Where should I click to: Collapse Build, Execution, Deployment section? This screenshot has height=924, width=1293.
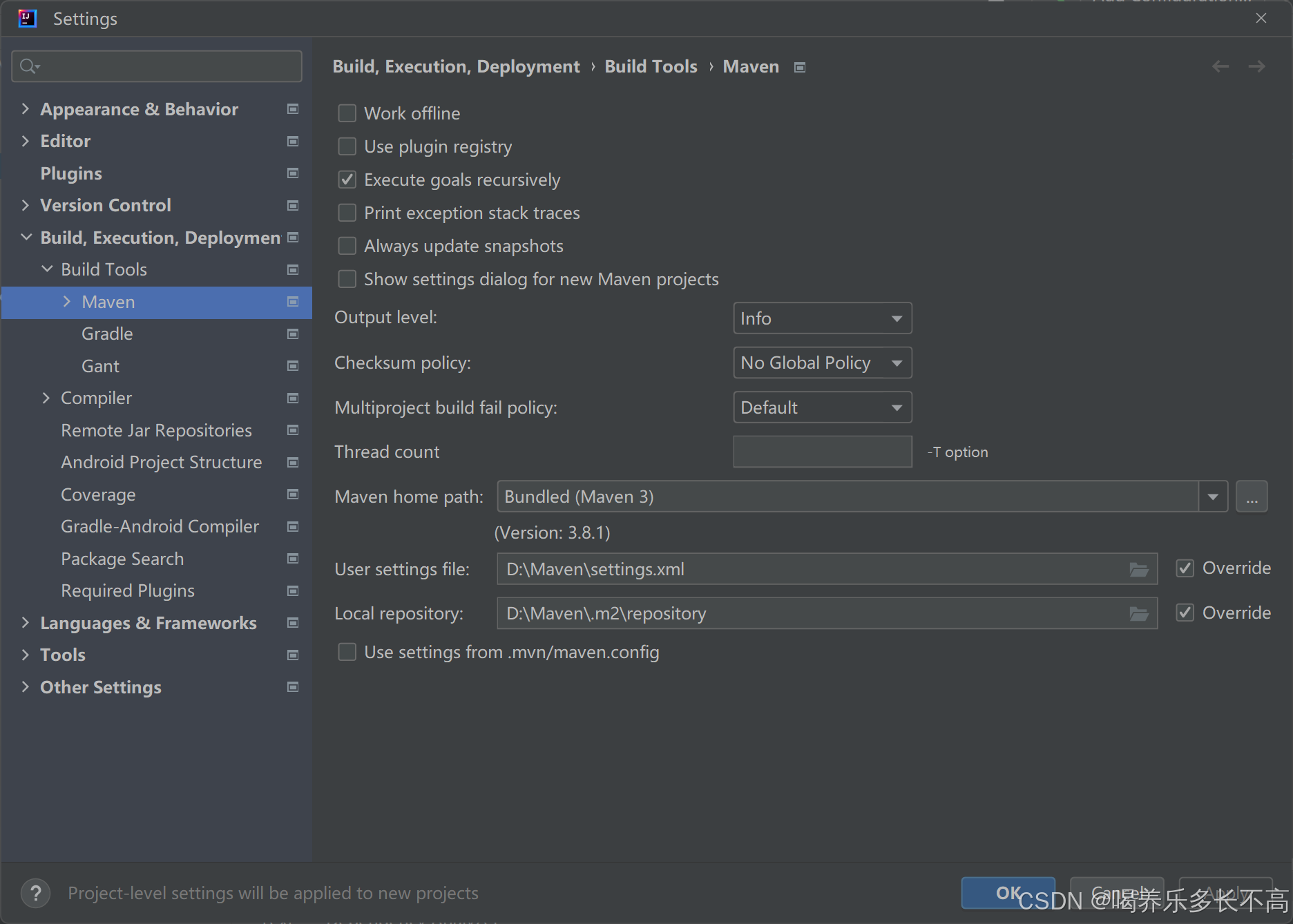[26, 238]
